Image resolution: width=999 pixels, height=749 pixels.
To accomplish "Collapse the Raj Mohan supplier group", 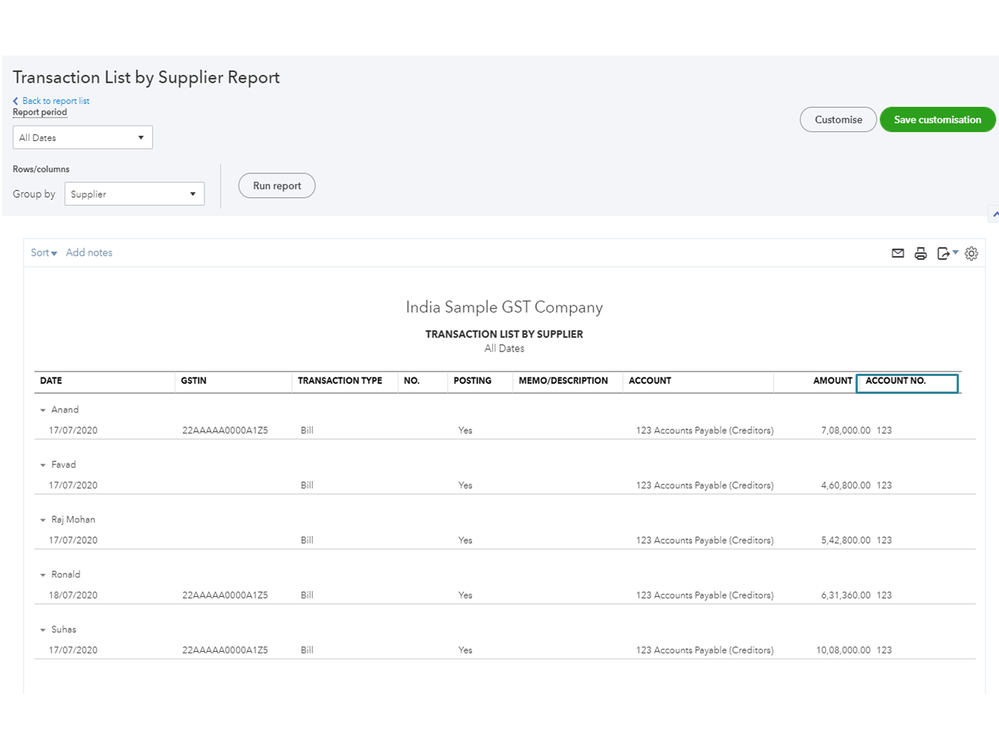I will click(x=43, y=520).
